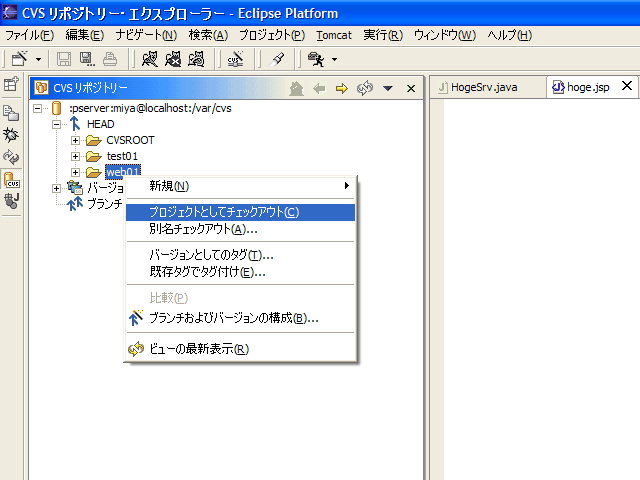Image resolution: width=640 pixels, height=480 pixels.
Task: Expand the CVSROOT folder
Action: coord(75,140)
